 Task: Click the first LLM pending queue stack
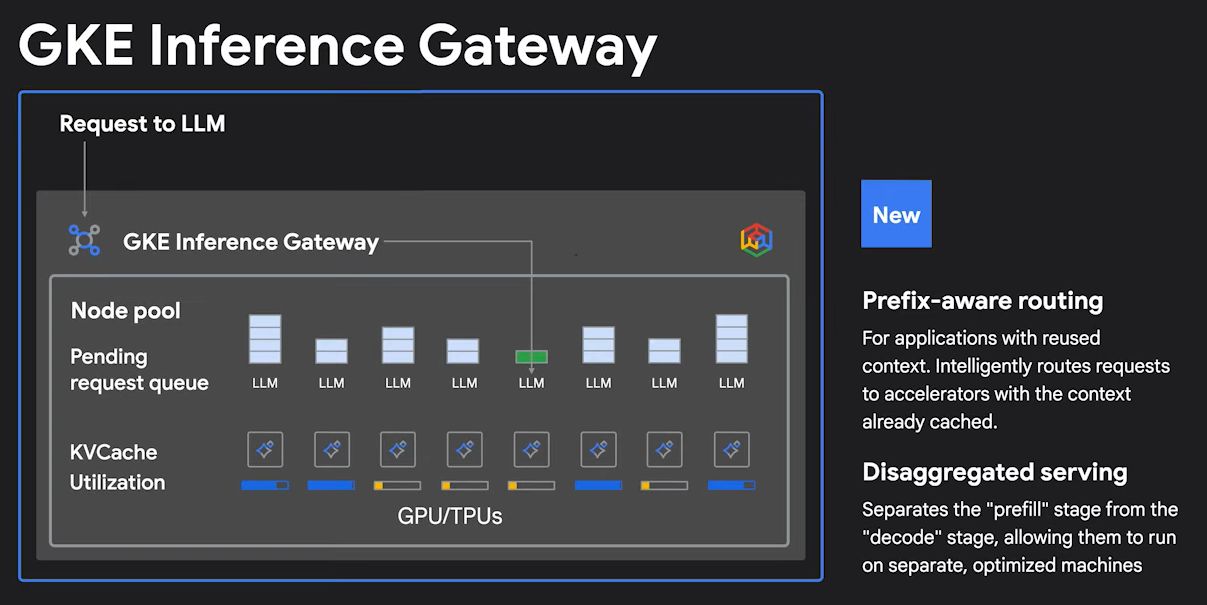tap(265, 339)
